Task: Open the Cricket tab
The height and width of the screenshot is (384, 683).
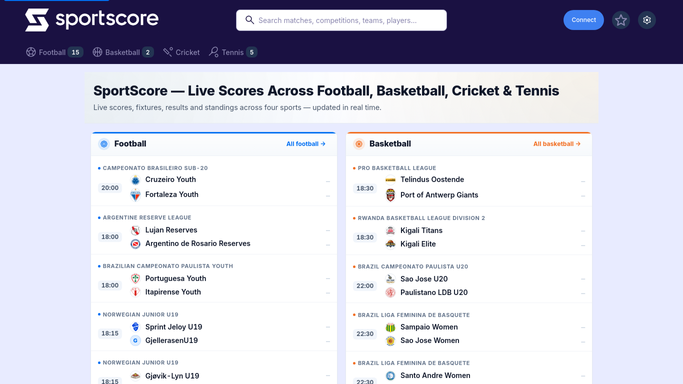Action: (x=181, y=52)
